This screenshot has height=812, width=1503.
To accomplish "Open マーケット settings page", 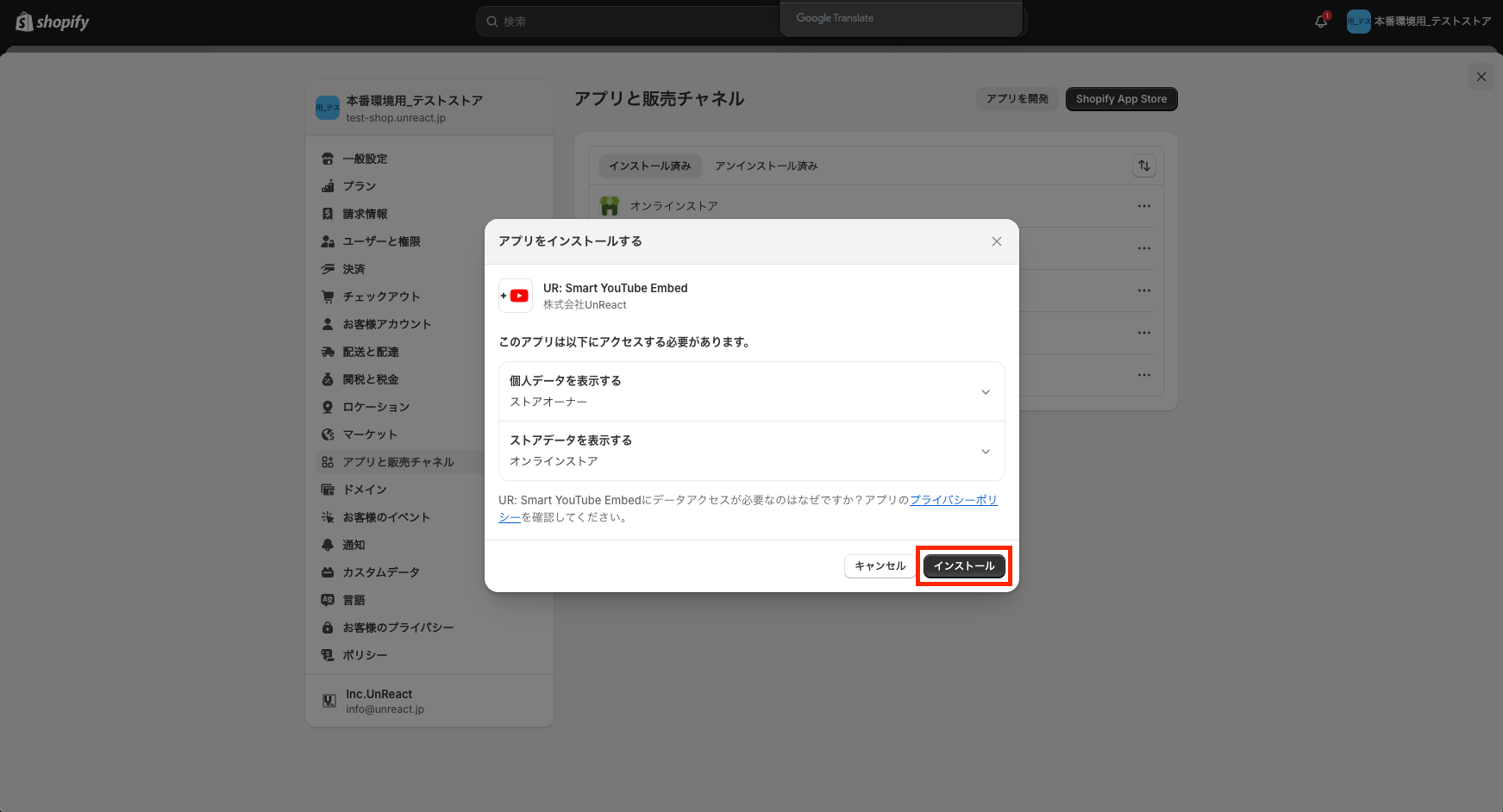I will [x=429, y=434].
